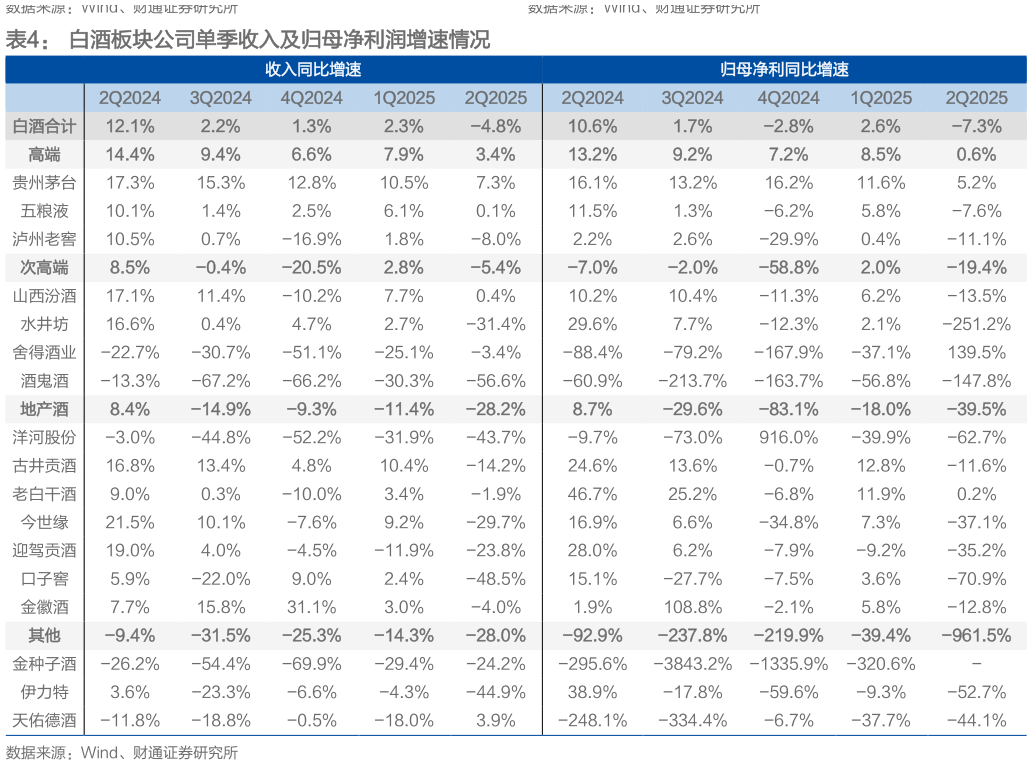
Task: Select the 归母净利同比增速 header cell
Action: [784, 70]
